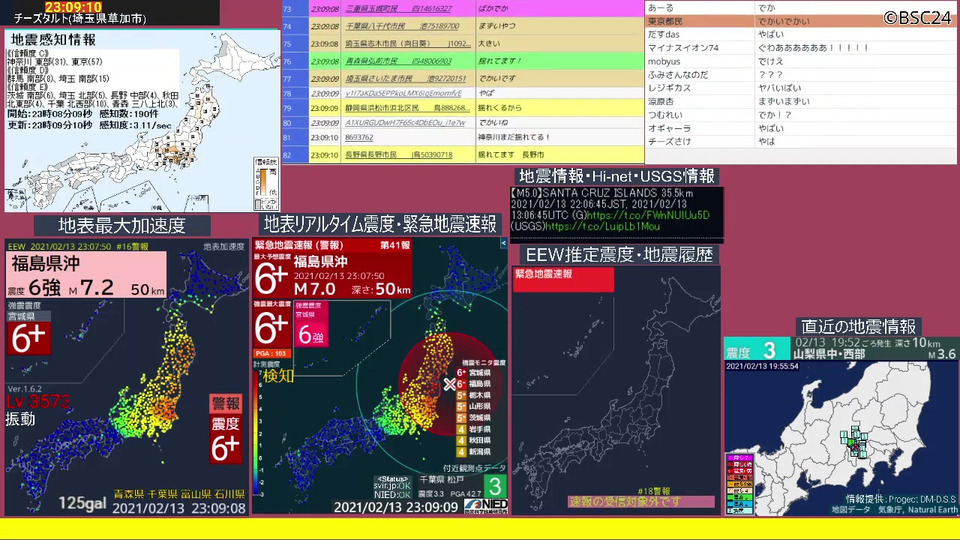The image size is (960, 540).
Task: Click the green nearby-station intensity 3 box
Action: click(x=495, y=487)
